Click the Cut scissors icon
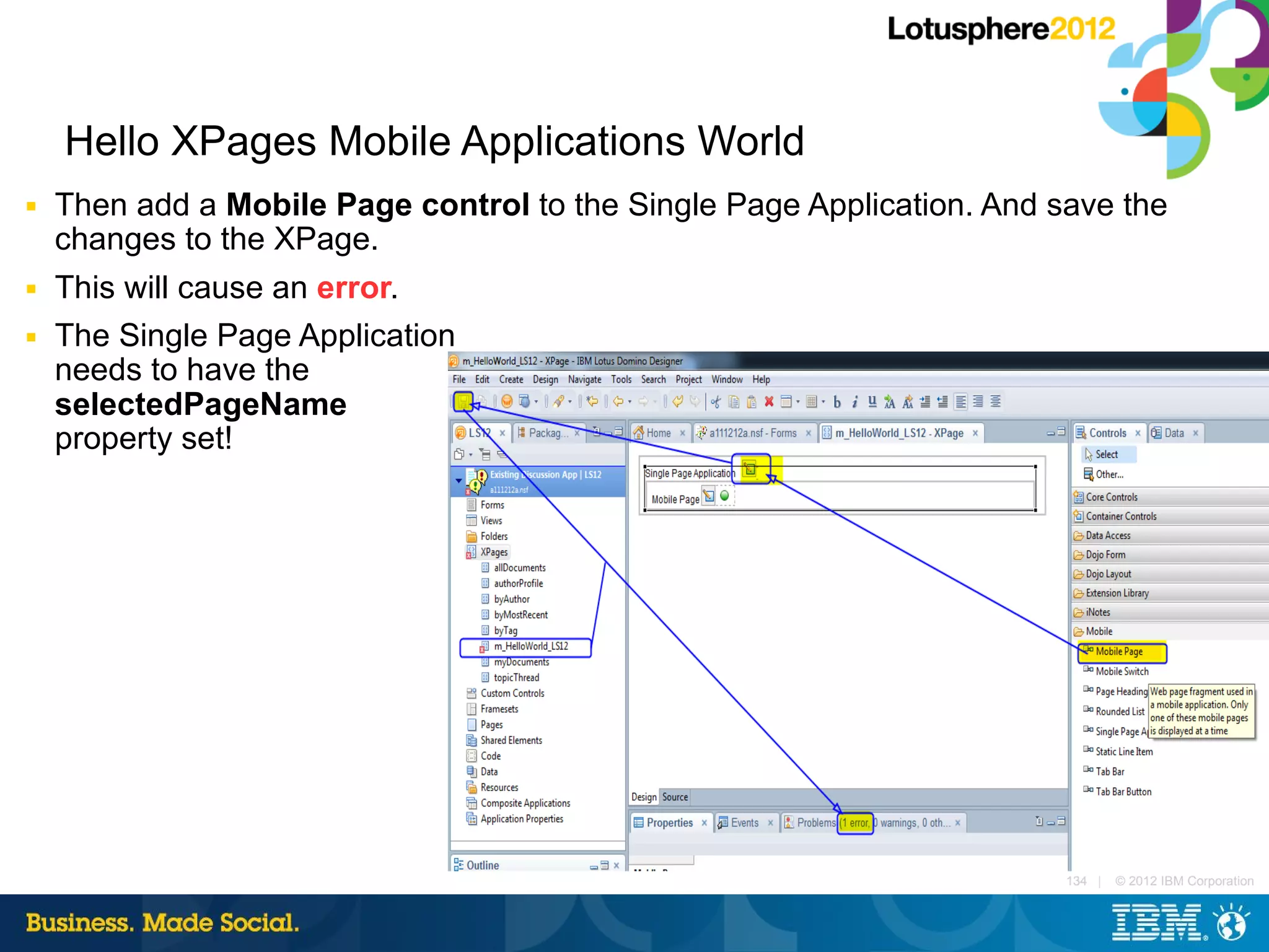 pos(716,402)
